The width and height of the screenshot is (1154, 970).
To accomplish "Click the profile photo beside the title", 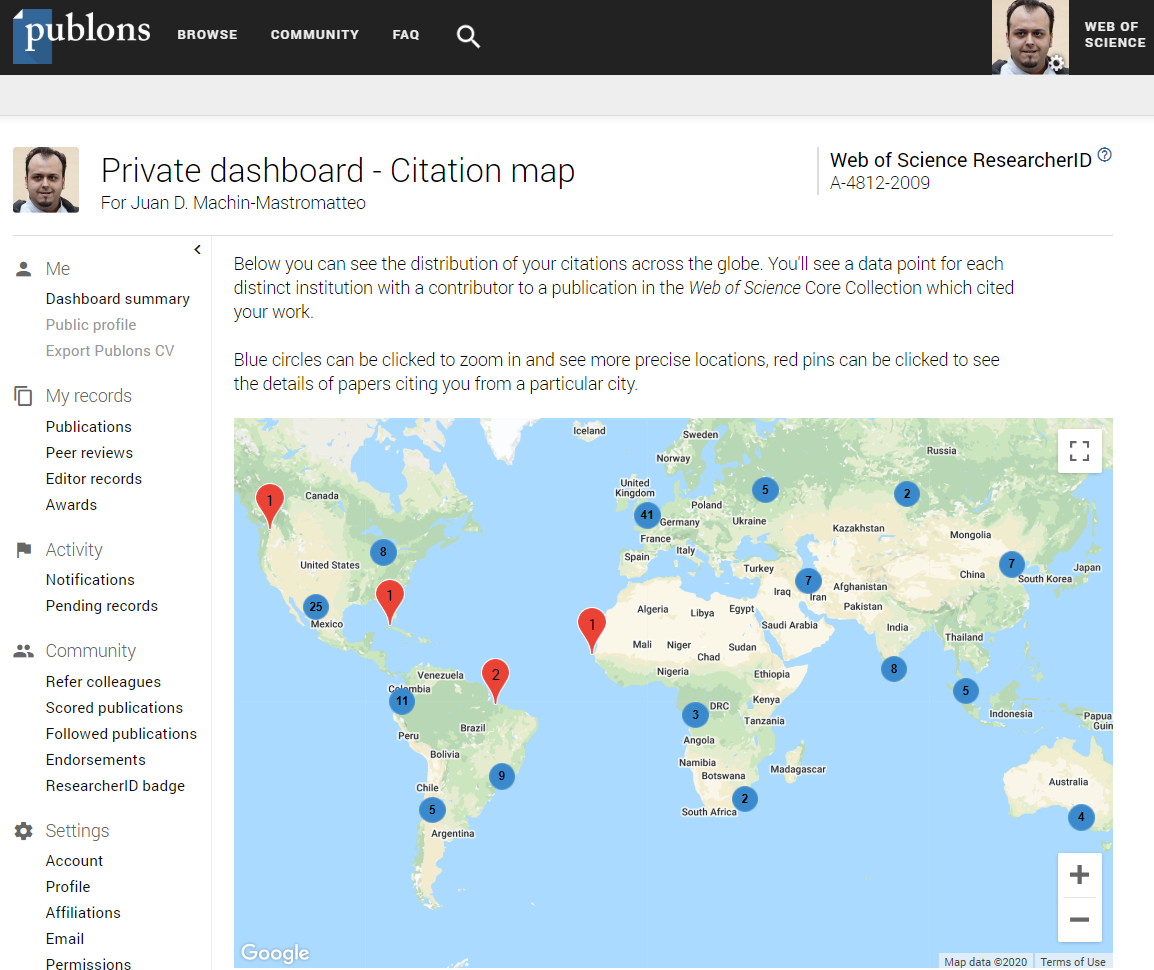I will [46, 180].
